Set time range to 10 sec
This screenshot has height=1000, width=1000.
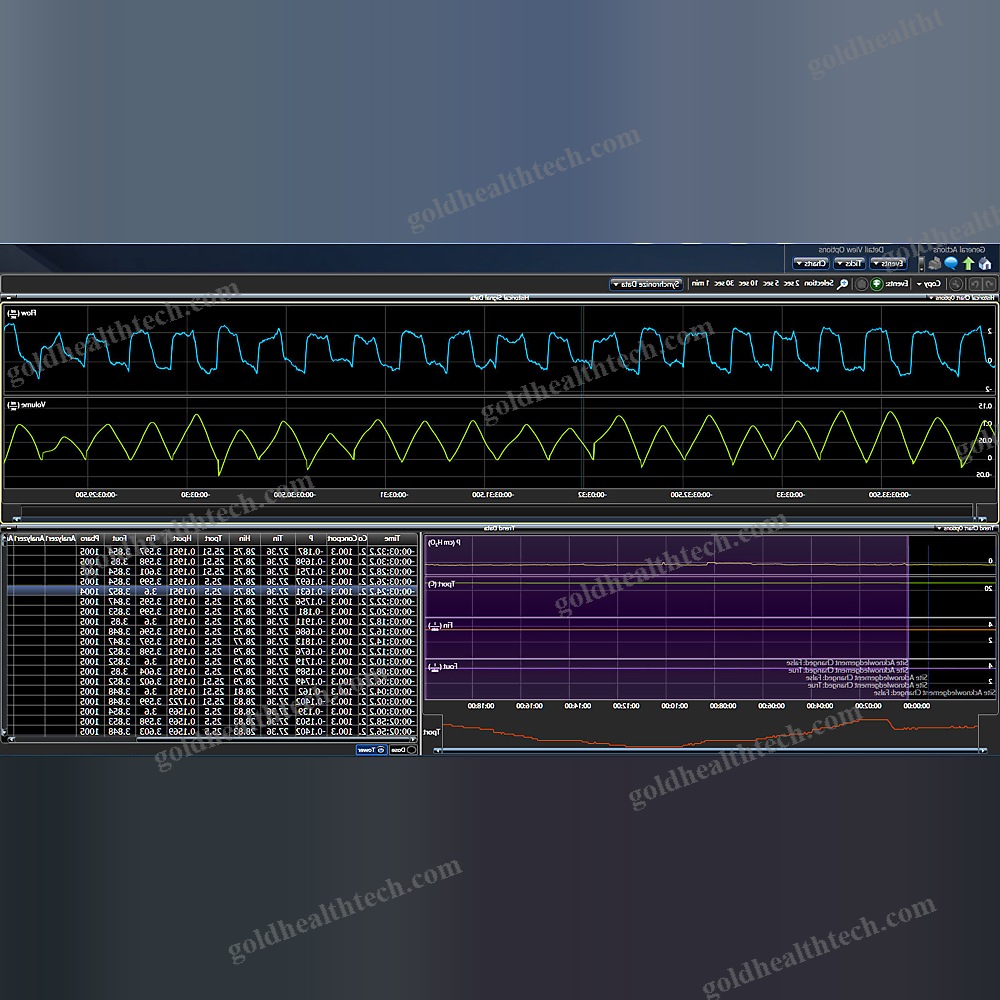[748, 283]
